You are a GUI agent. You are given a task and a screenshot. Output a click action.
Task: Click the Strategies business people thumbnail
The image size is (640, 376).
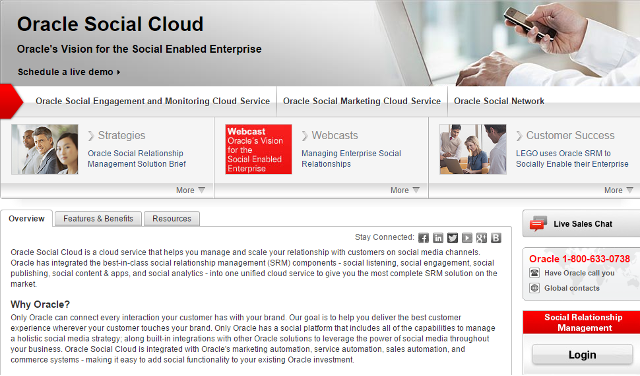coord(44,149)
